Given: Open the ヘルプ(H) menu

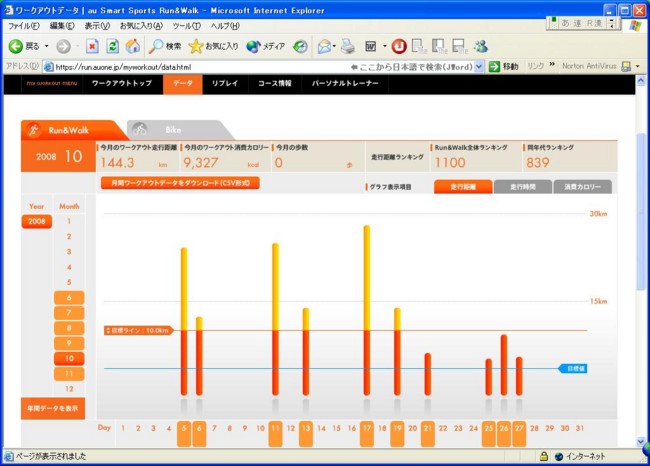Looking at the screenshot, I should click(x=225, y=26).
